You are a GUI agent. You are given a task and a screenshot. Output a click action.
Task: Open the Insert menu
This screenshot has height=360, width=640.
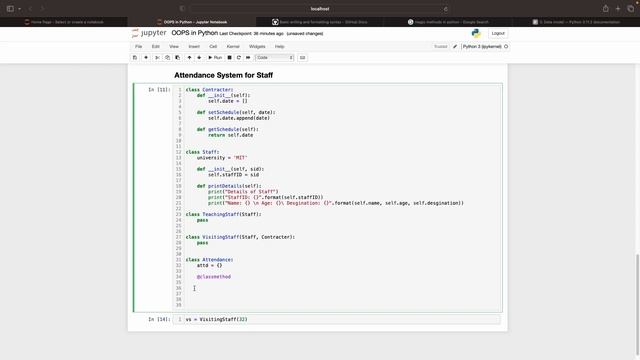point(194,47)
